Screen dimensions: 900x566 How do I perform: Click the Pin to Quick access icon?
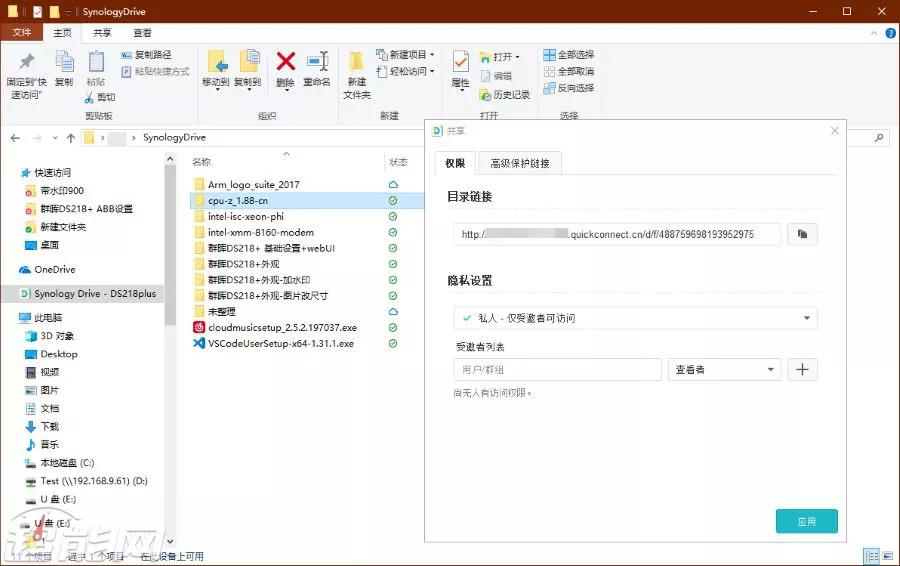[26, 61]
